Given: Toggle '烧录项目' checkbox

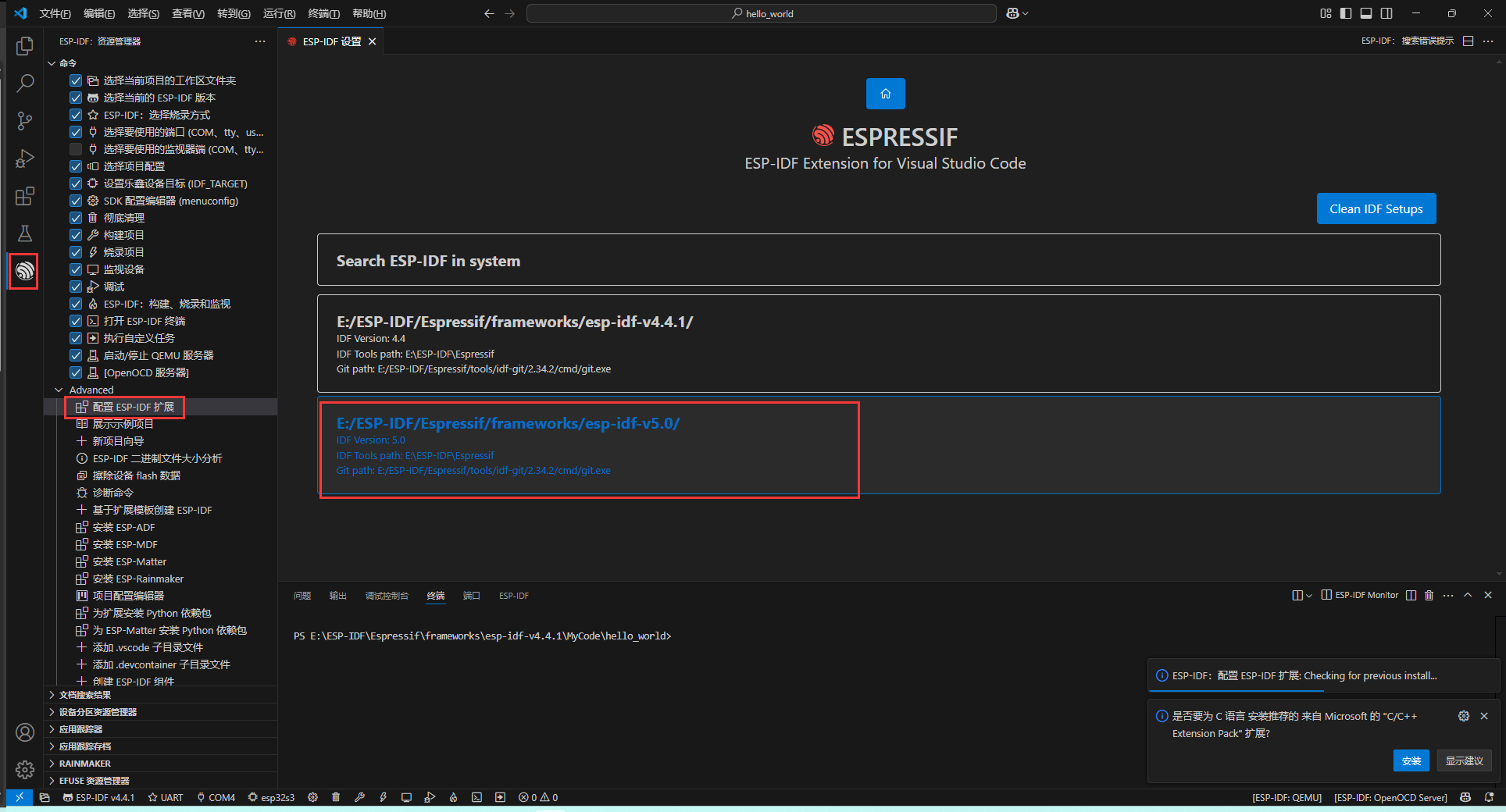Looking at the screenshot, I should pos(76,252).
